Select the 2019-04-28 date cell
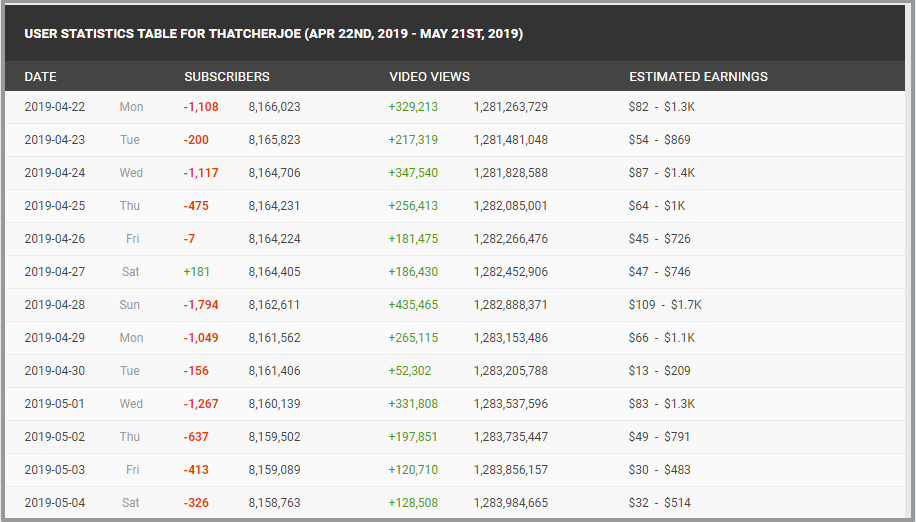This screenshot has width=916, height=522. (54, 305)
